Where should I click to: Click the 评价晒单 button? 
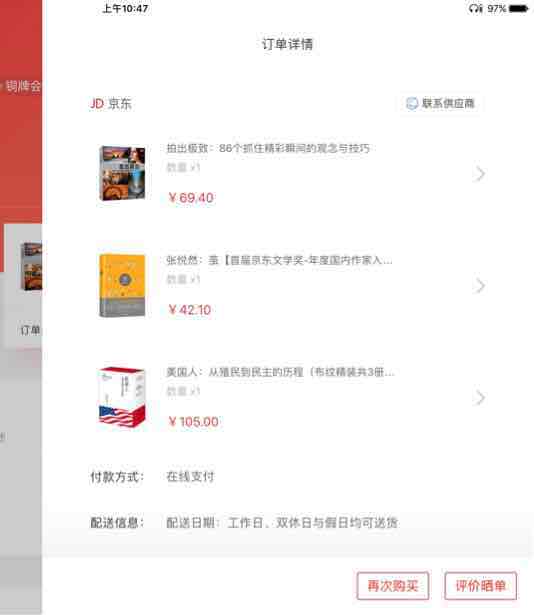coord(481,586)
